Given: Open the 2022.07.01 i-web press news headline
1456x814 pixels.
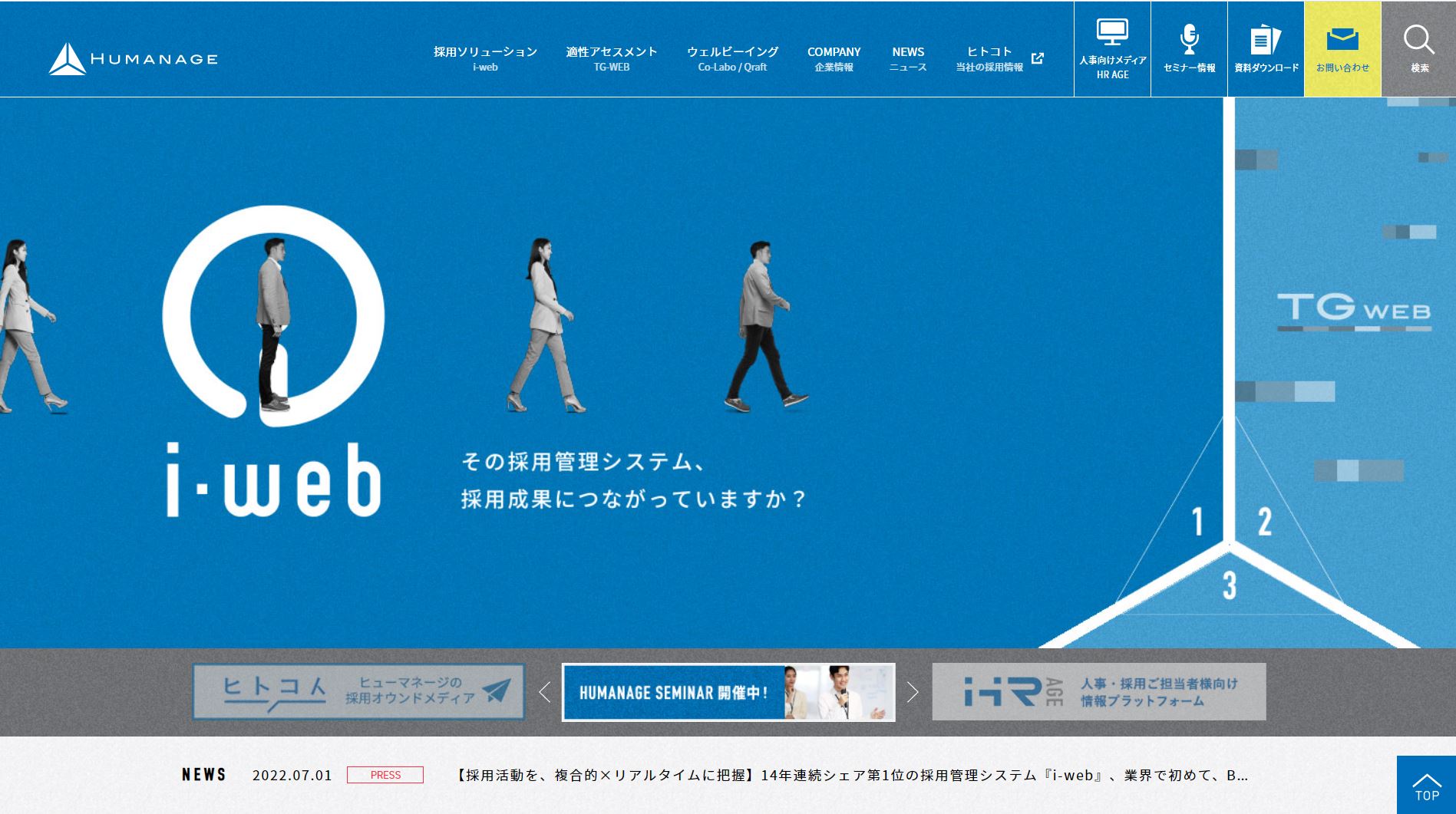Looking at the screenshot, I should coord(852,775).
